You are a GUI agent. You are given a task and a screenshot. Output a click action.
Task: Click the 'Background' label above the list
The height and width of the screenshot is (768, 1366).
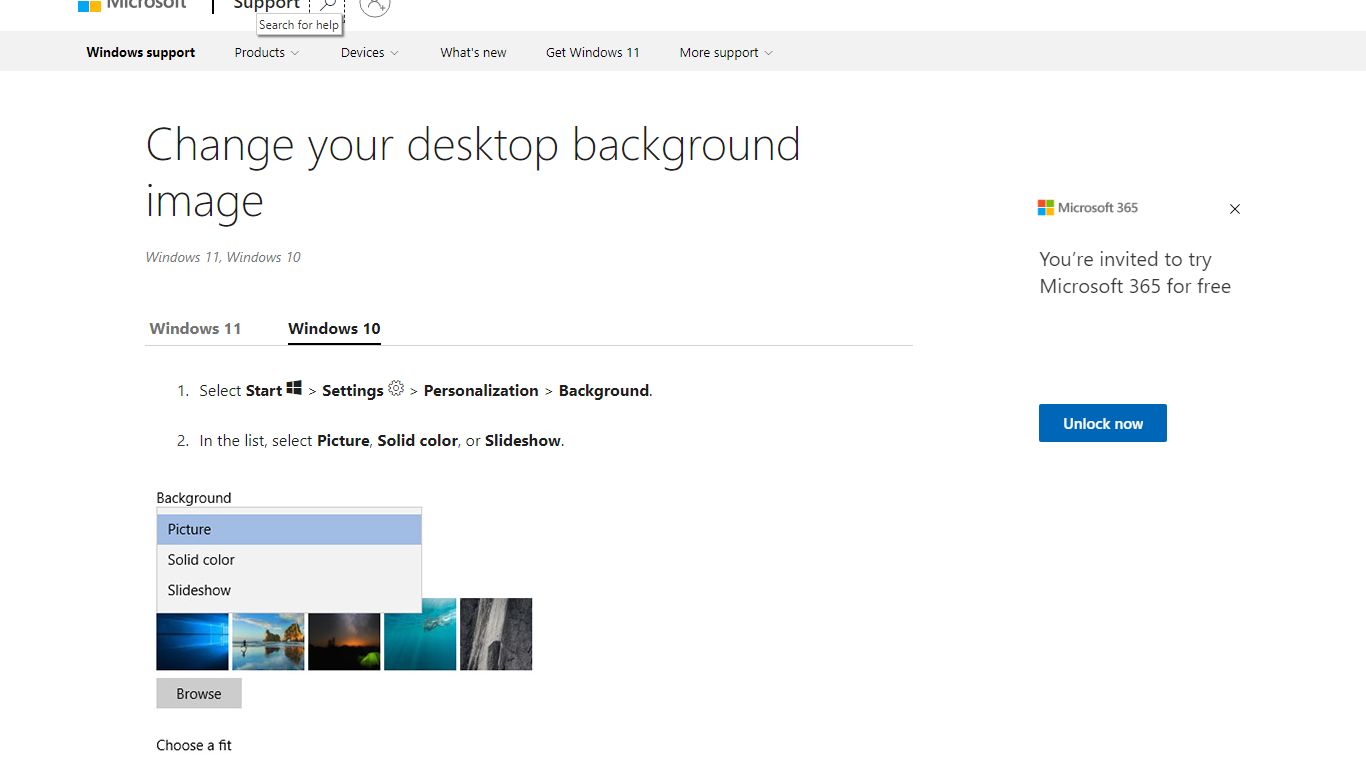194,498
